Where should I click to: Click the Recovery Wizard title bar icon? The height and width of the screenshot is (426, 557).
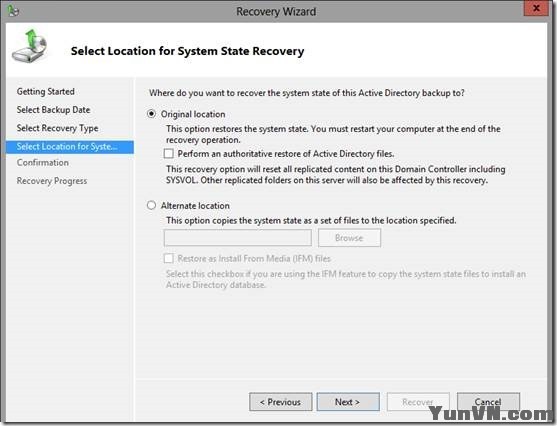(13, 11)
